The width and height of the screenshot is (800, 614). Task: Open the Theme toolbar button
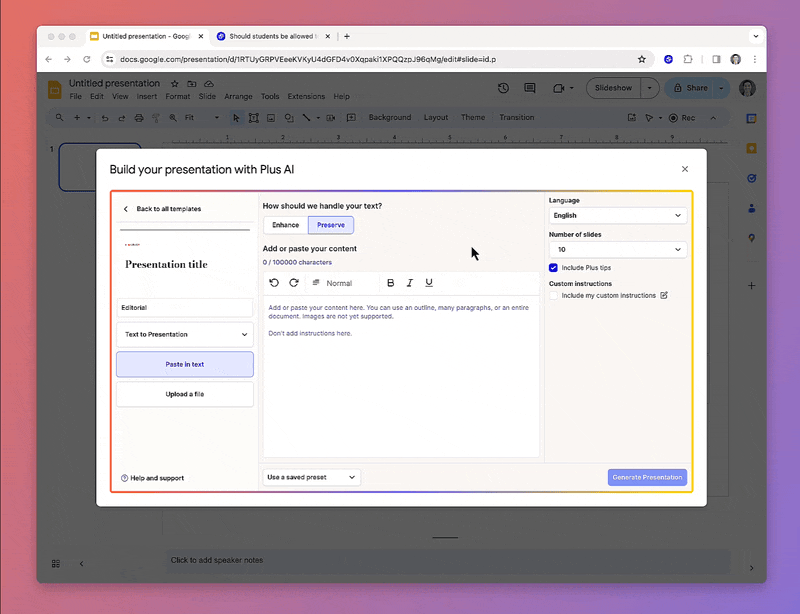(473, 117)
